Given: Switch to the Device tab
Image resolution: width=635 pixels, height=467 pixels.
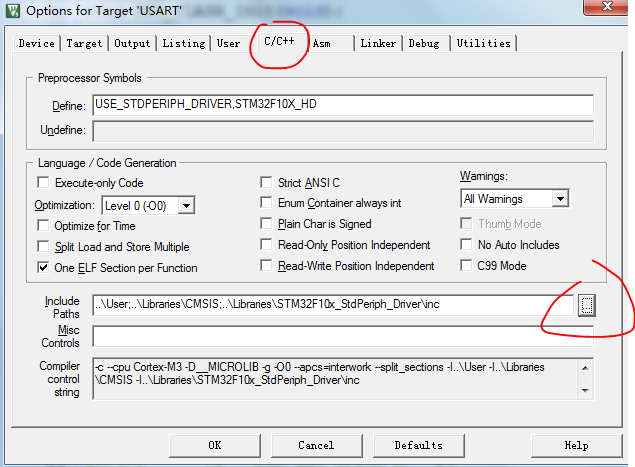Looking at the screenshot, I should (x=36, y=43).
